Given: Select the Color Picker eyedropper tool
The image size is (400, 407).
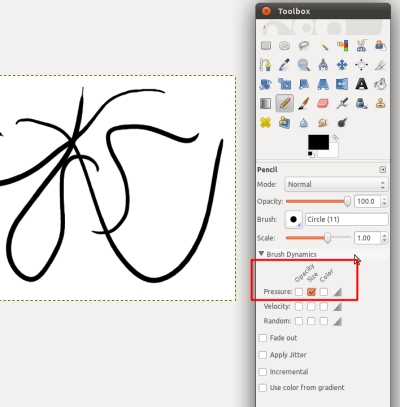Looking at the screenshot, I should 284,65.
